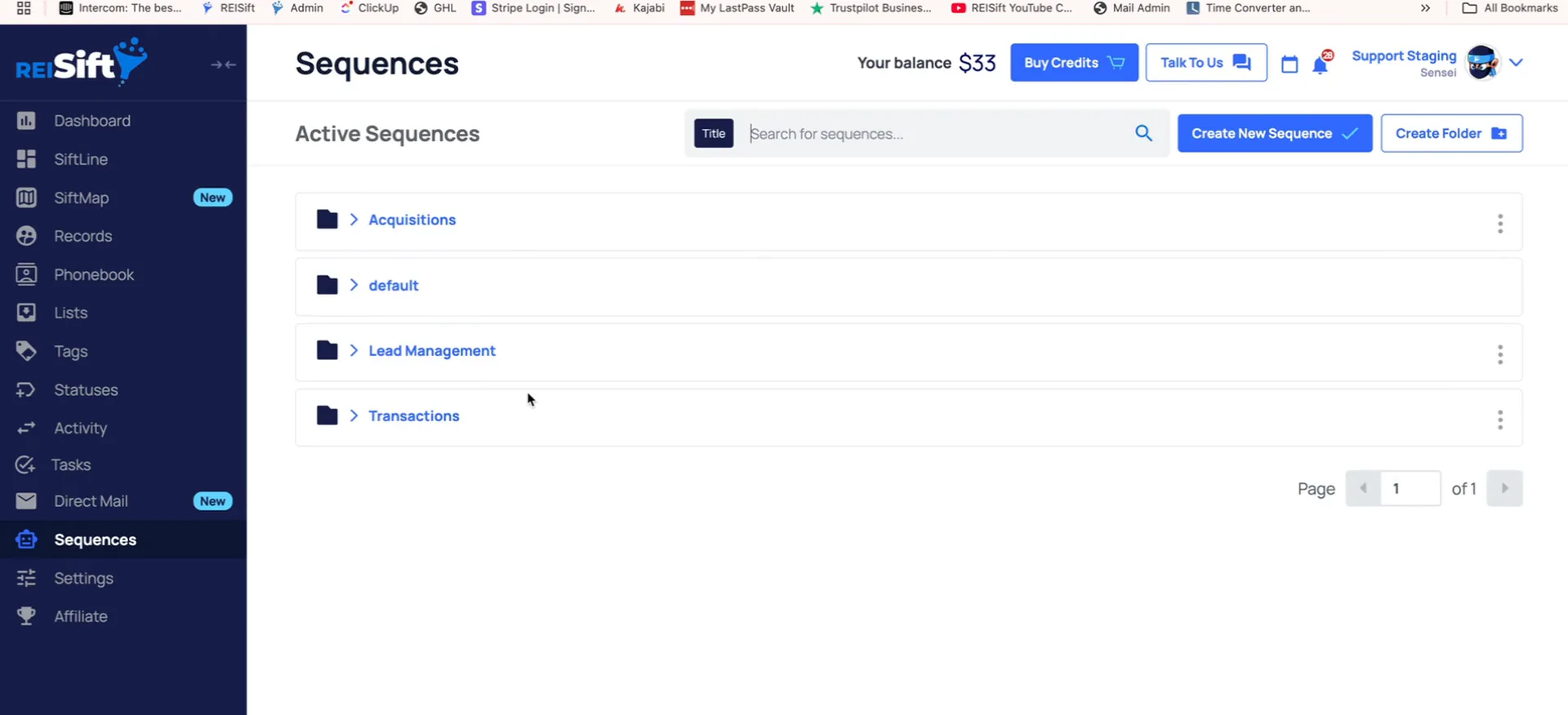The image size is (1568, 715).
Task: Click the page number input field
Action: pyautogui.click(x=1410, y=488)
